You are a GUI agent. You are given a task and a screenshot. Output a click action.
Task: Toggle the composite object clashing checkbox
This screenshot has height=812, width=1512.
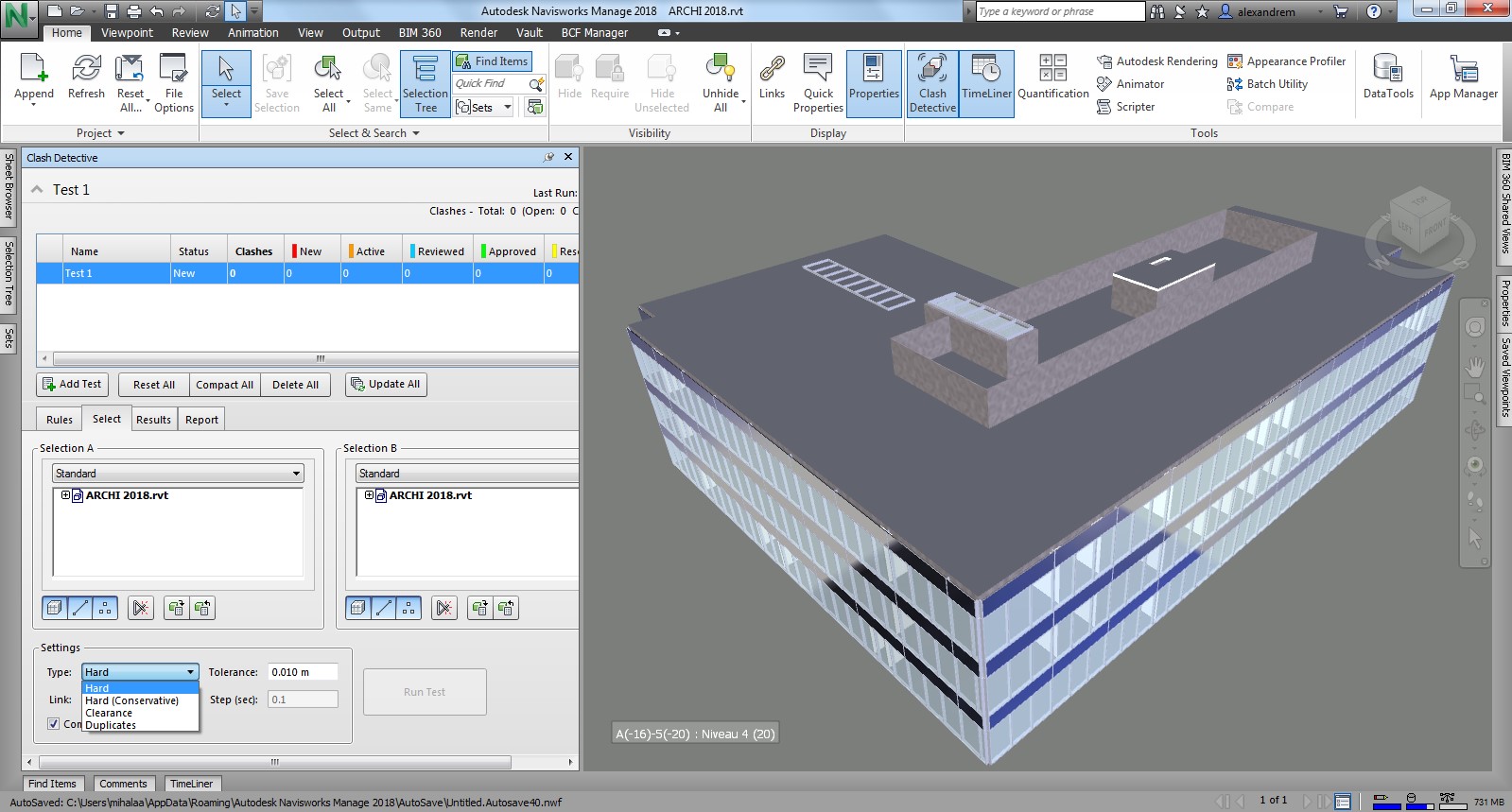point(54,724)
